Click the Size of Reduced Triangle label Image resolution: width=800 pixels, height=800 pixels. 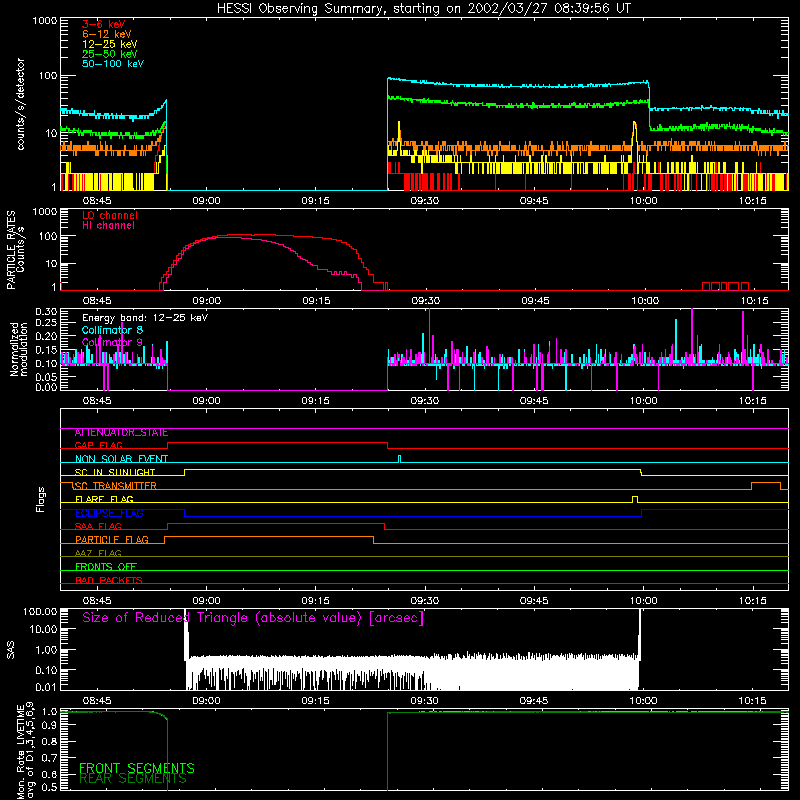pos(253,618)
